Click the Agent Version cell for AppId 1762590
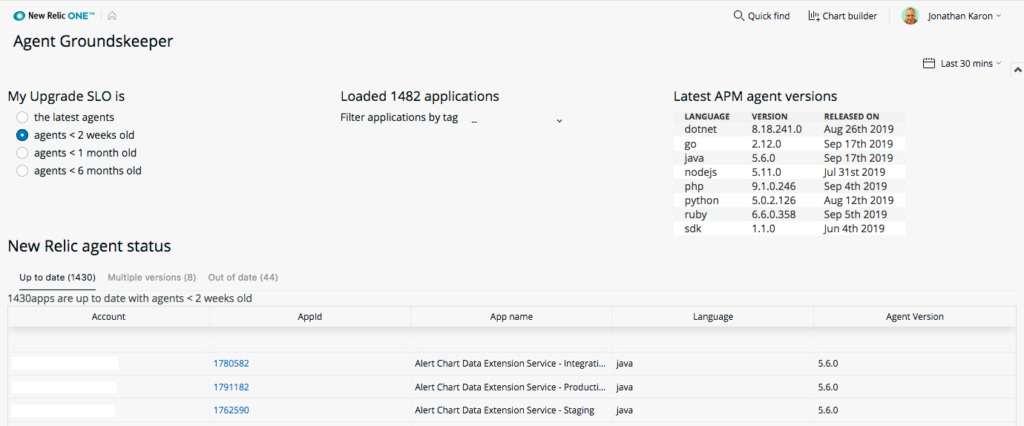 pyautogui.click(x=914, y=410)
